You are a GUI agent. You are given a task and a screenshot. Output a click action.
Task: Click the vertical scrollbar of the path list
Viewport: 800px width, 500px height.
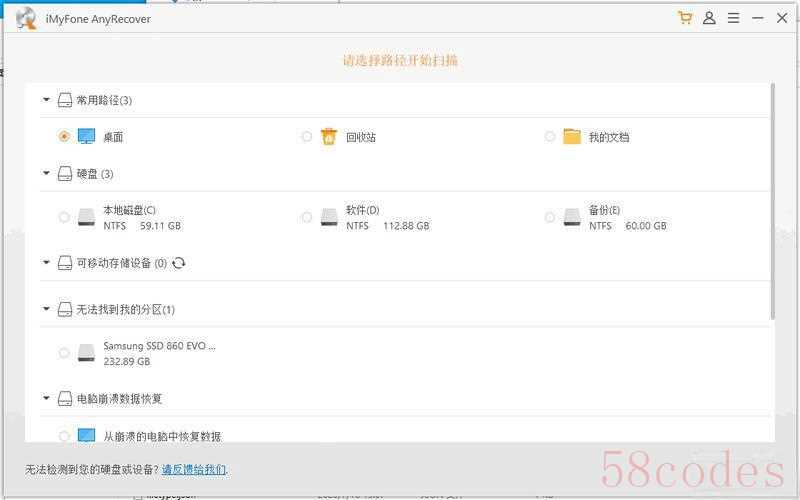pyautogui.click(x=772, y=202)
